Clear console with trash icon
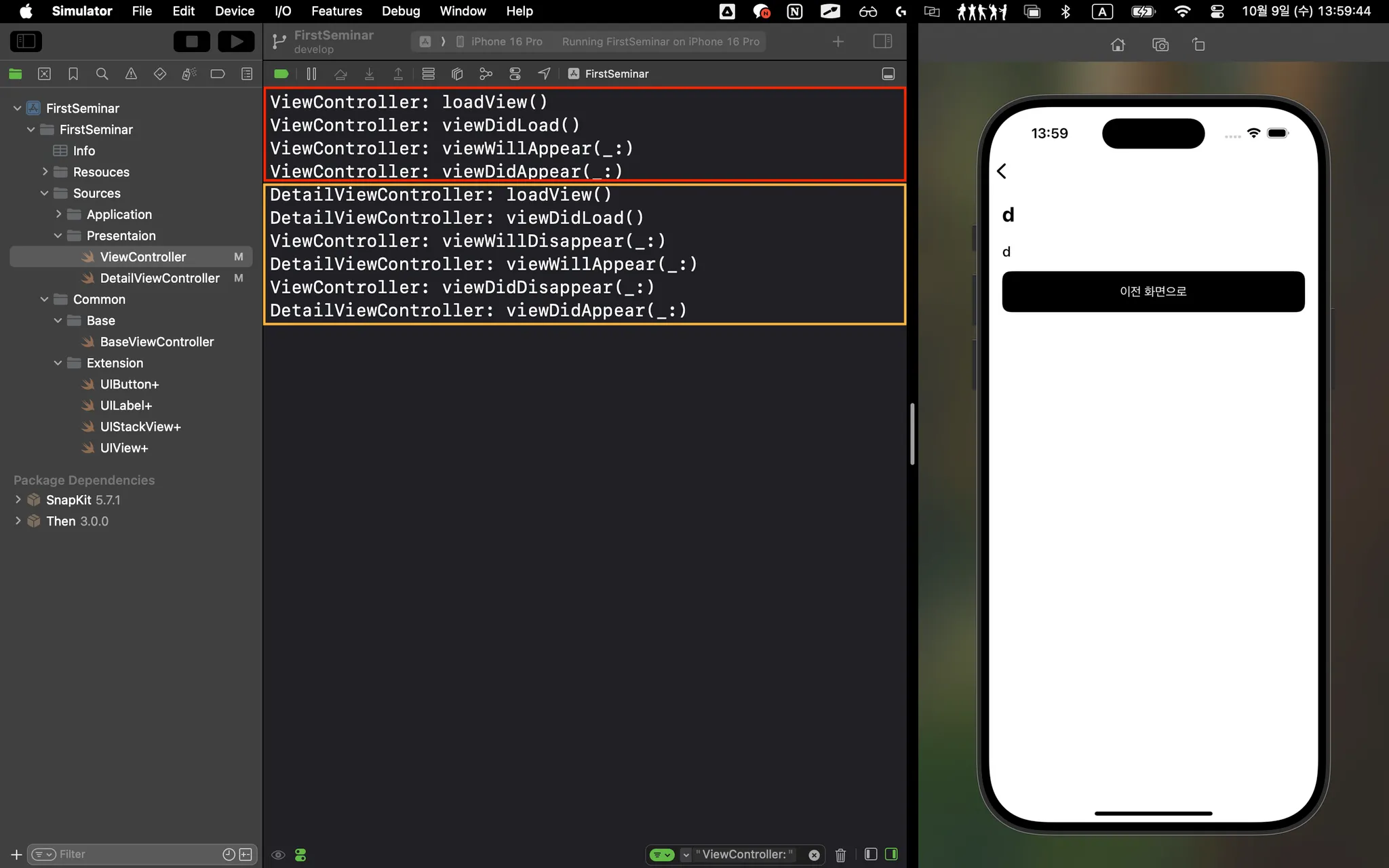This screenshot has width=1389, height=868. click(840, 854)
